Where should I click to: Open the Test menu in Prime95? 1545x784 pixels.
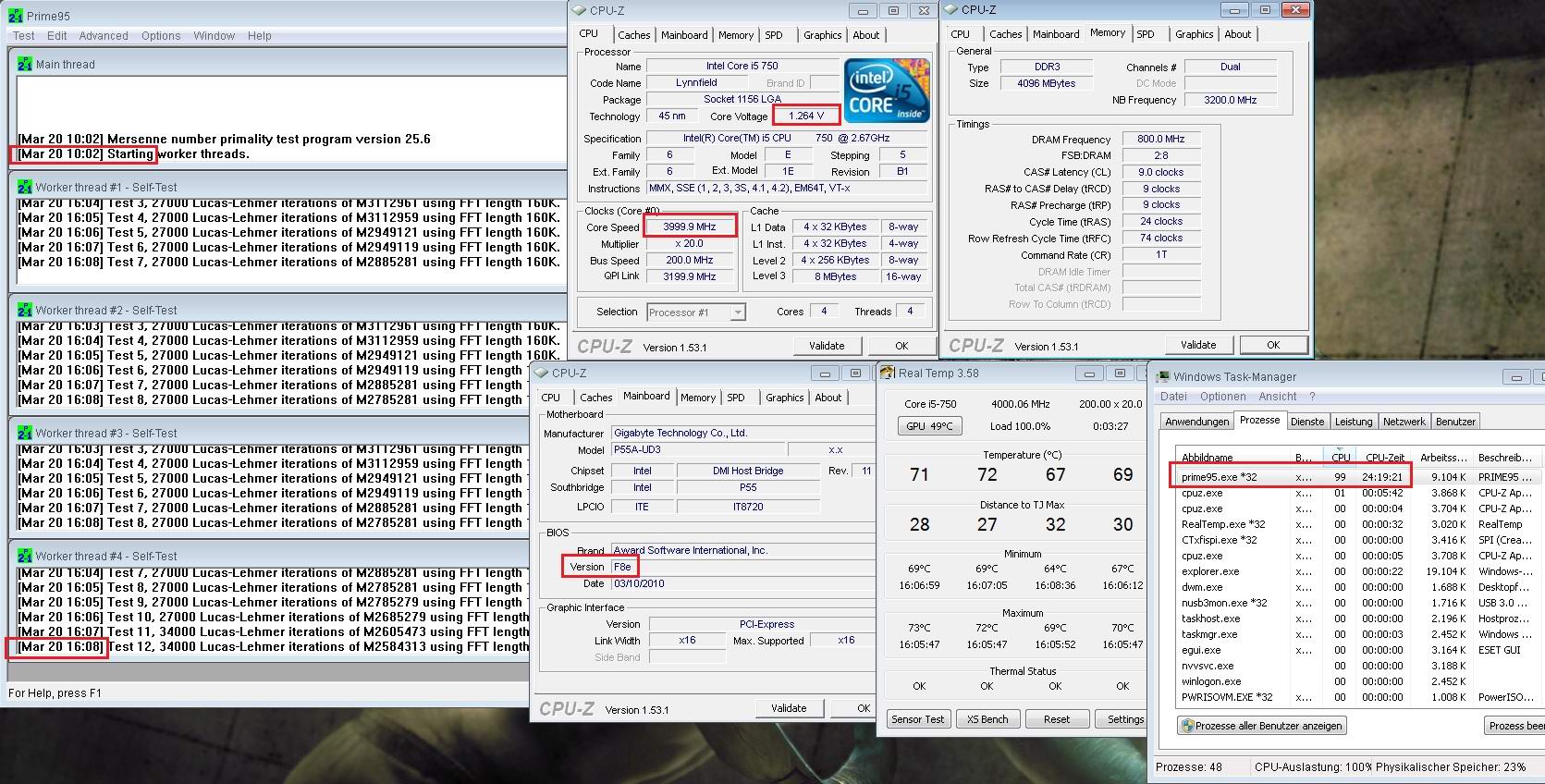[24, 36]
